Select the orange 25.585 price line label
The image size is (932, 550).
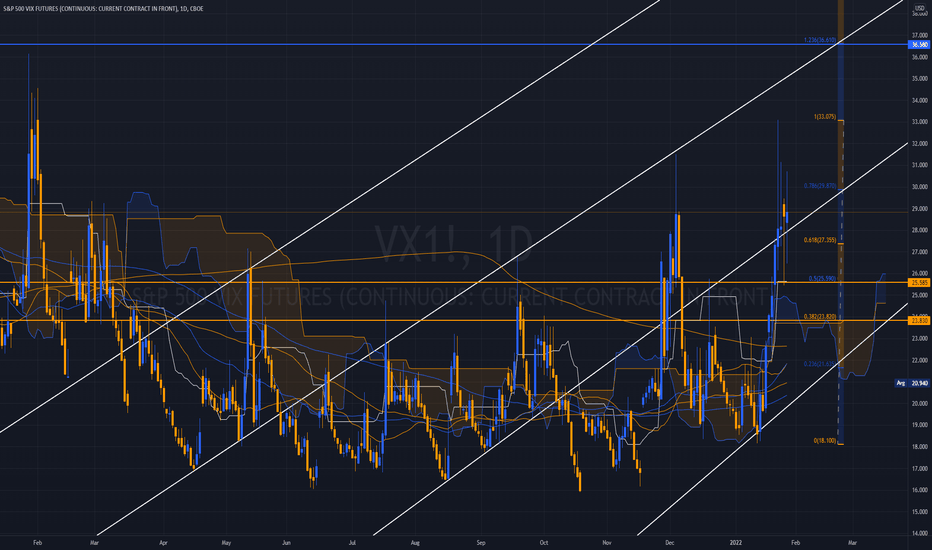tap(919, 282)
